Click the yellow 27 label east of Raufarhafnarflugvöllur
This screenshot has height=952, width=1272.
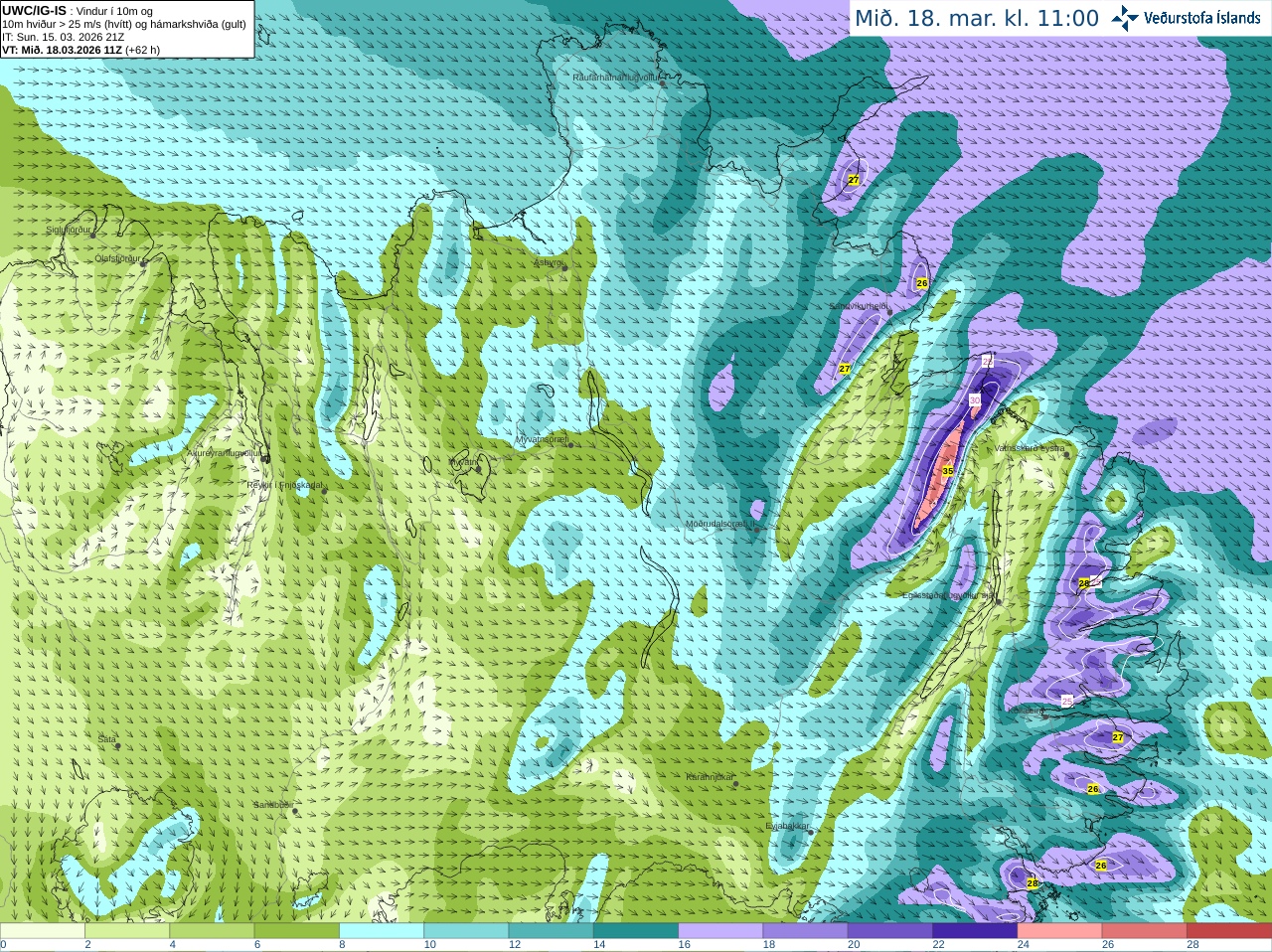point(853,180)
